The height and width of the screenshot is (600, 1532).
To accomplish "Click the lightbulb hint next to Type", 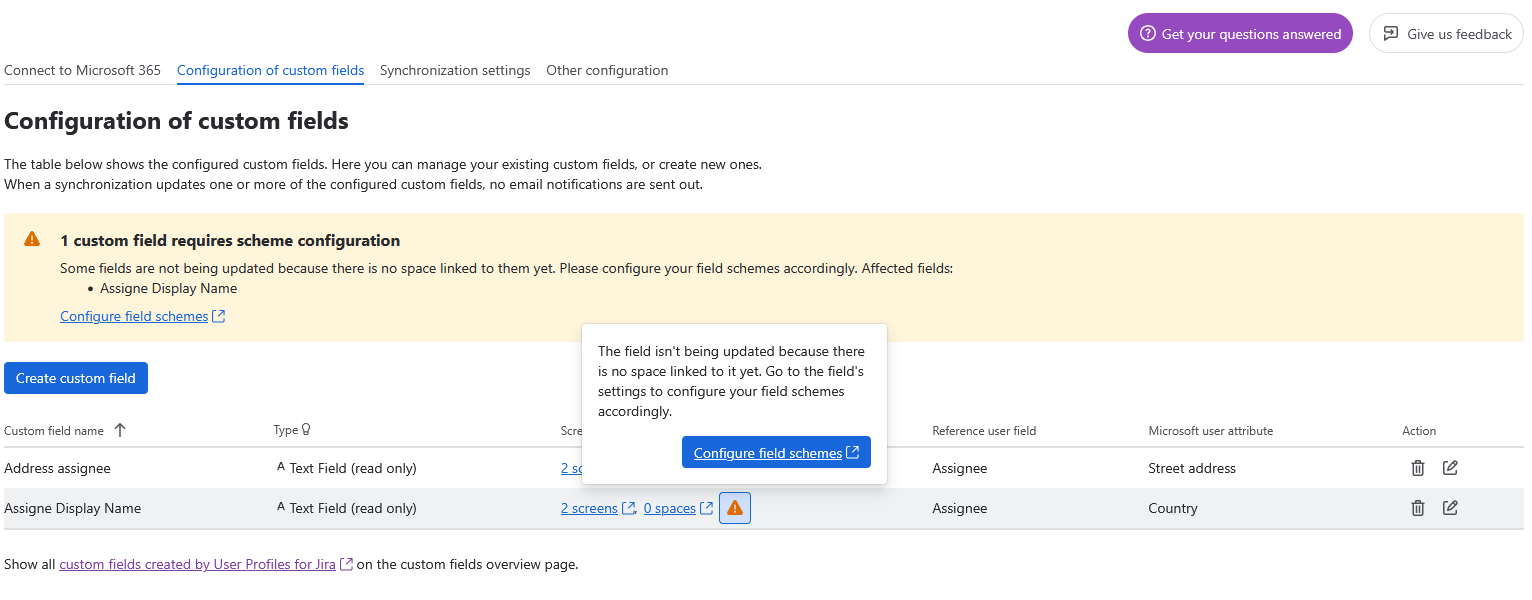I will [x=306, y=430].
